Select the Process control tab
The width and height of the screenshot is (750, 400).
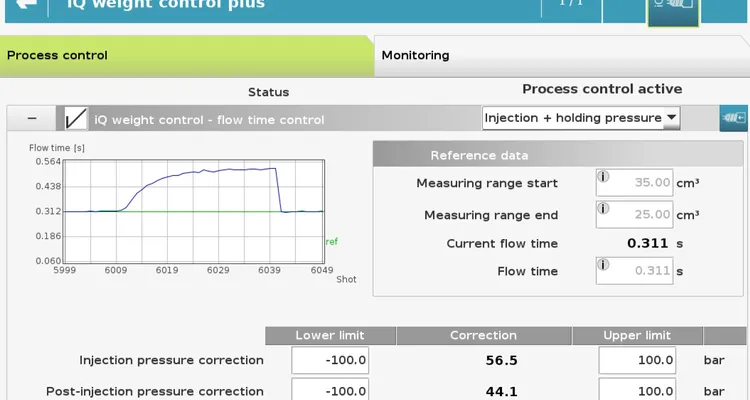tap(58, 55)
